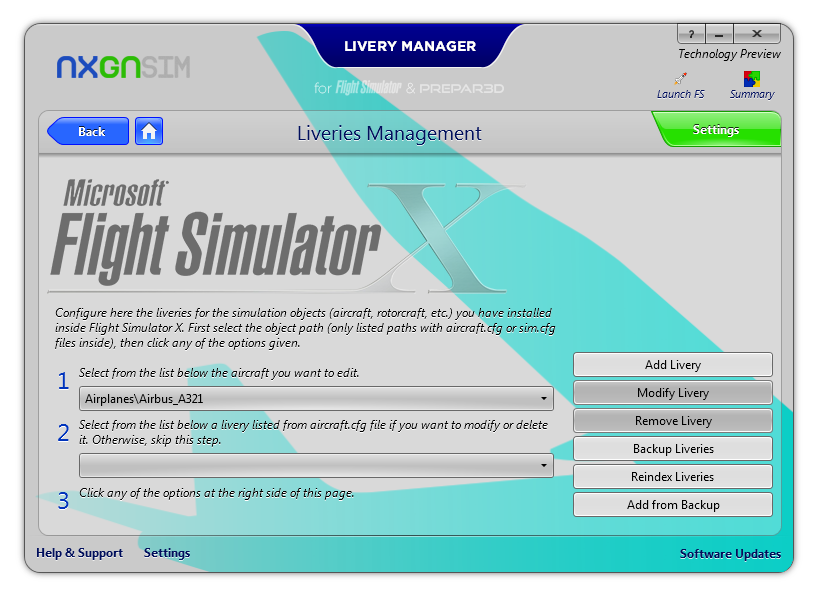Image resolution: width=822 pixels, height=603 pixels.
Task: Click the LIVERY MANAGER title banner
Action: [x=410, y=46]
